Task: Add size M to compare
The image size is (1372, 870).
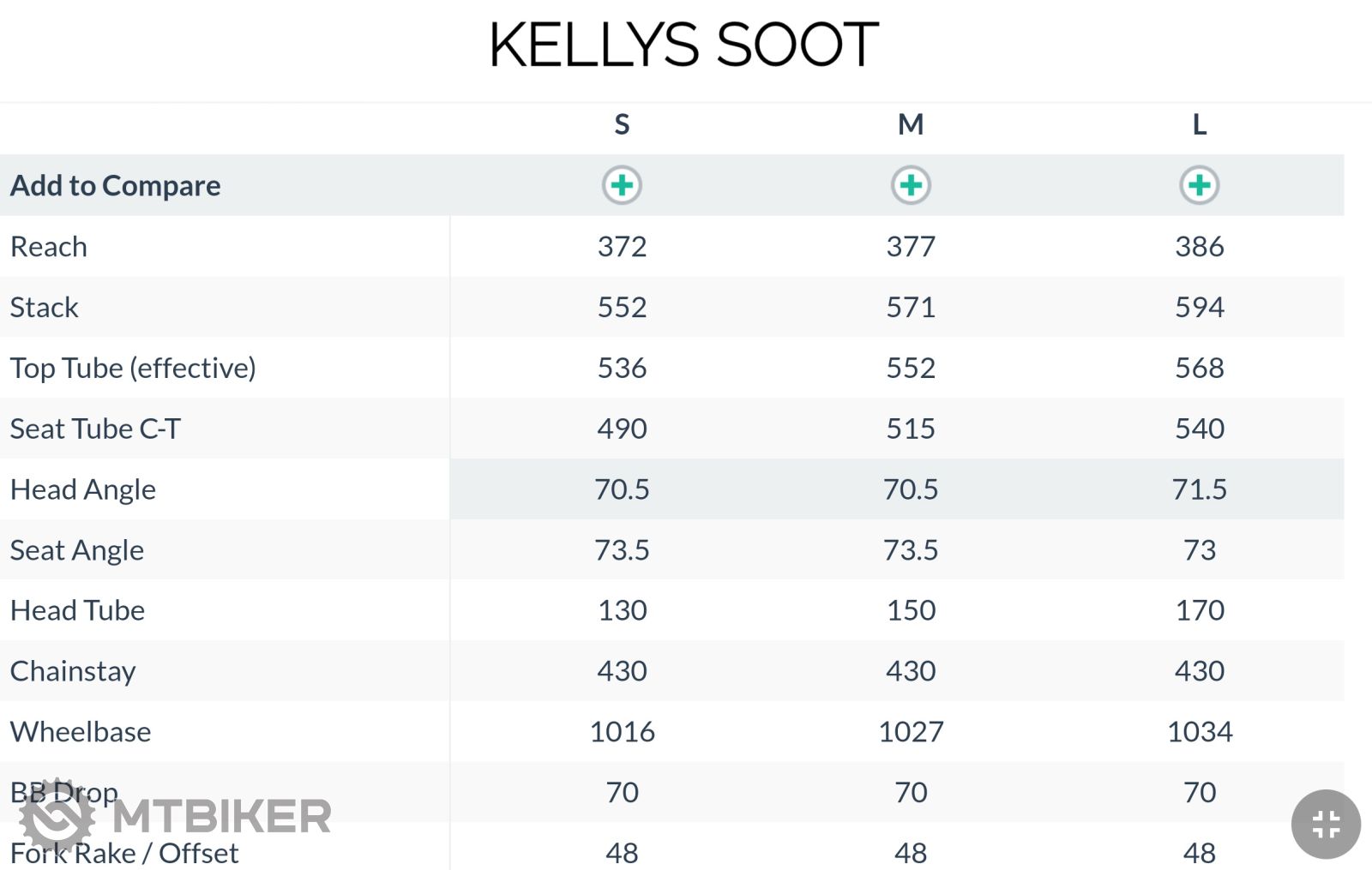Action: tap(911, 185)
